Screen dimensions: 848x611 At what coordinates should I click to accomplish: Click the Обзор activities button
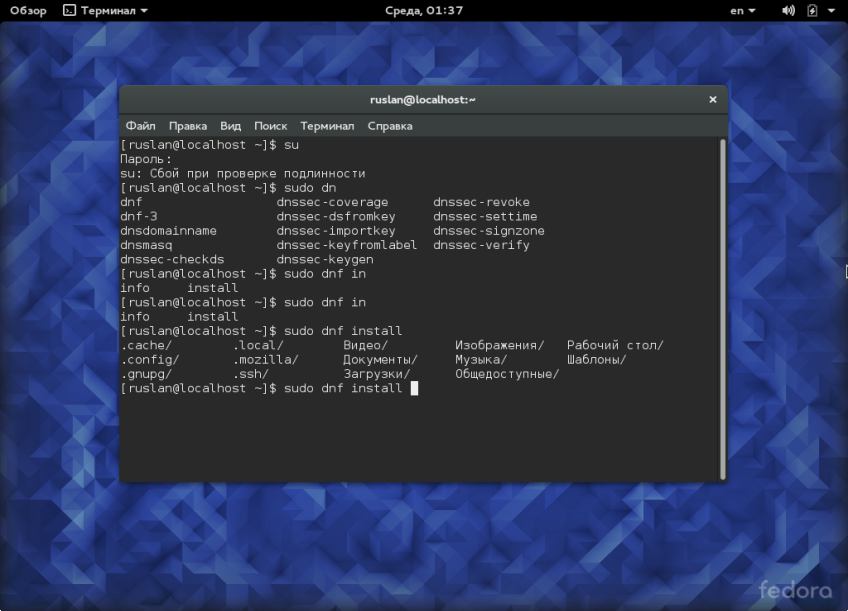coord(28,10)
